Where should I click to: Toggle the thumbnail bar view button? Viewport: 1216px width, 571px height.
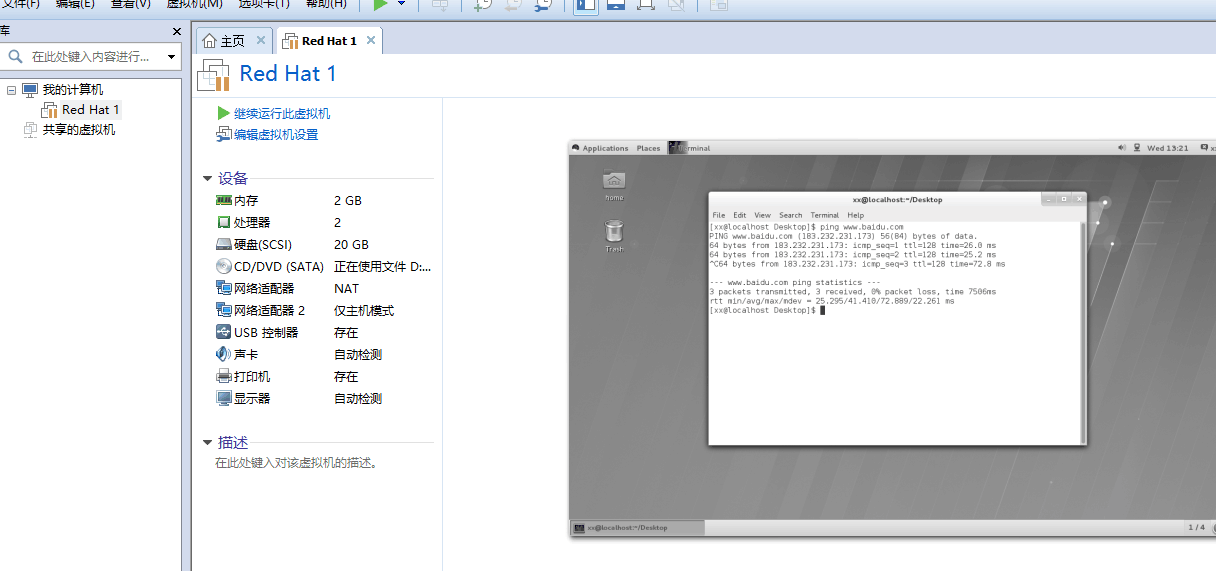(616, 5)
